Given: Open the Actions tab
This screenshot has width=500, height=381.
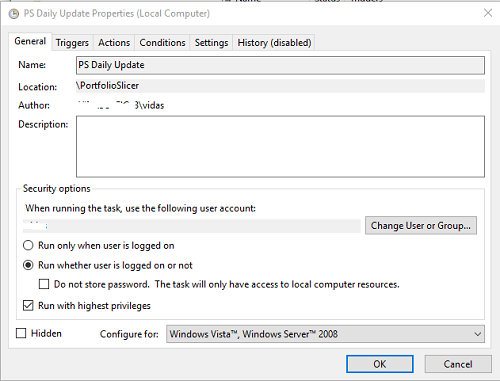Looking at the screenshot, I should (114, 43).
